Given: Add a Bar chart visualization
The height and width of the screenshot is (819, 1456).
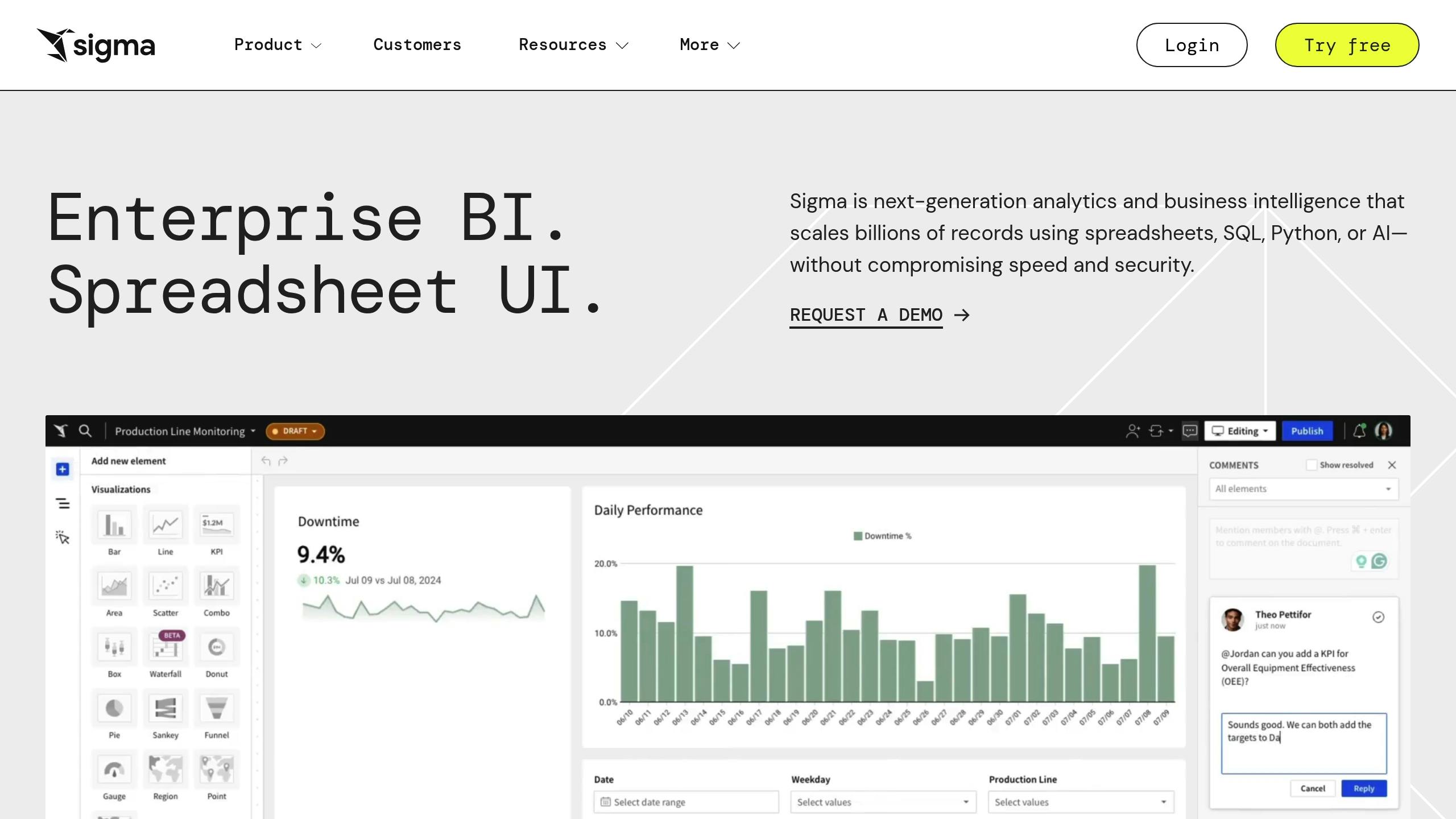Looking at the screenshot, I should (x=114, y=530).
